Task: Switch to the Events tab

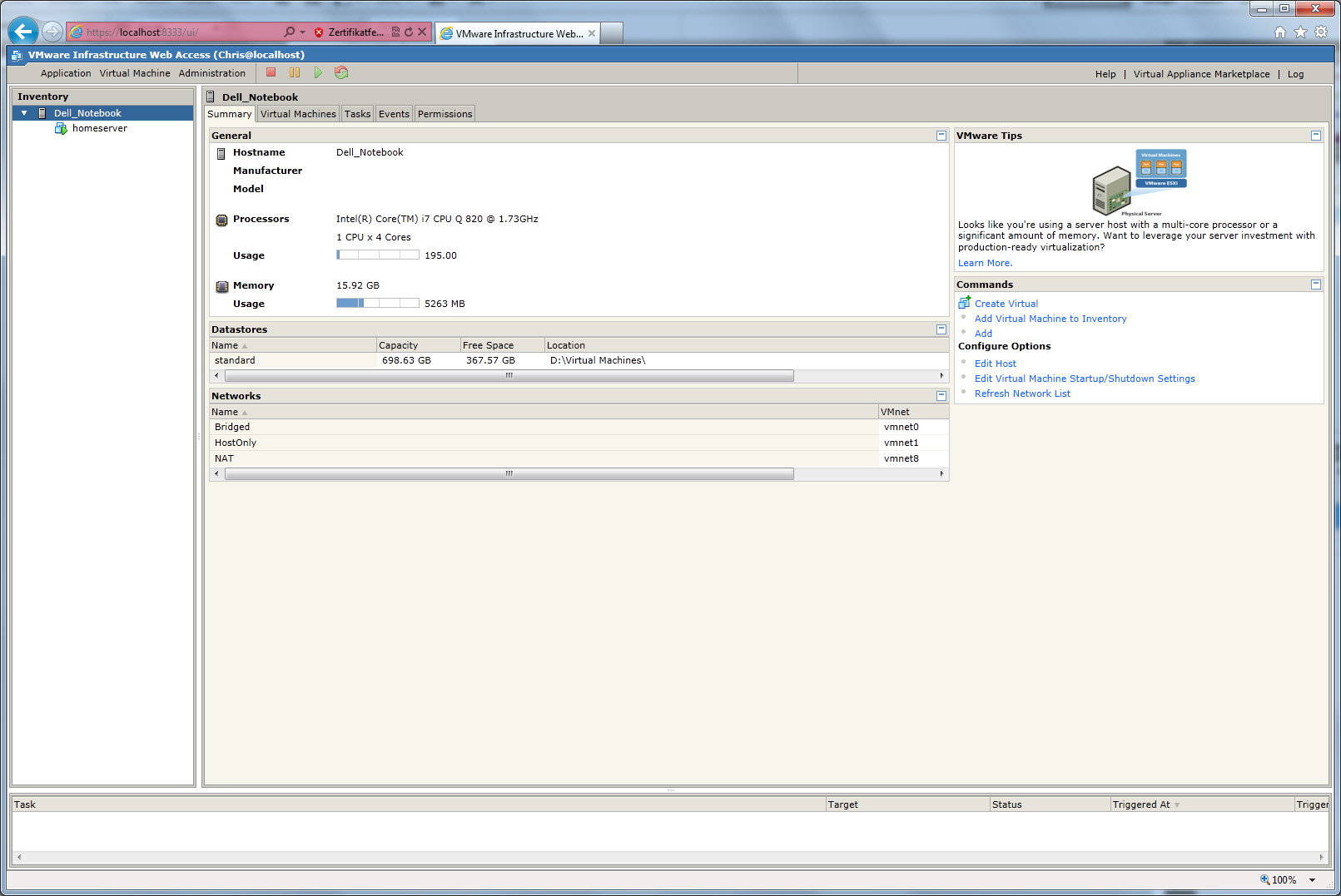Action: (394, 114)
